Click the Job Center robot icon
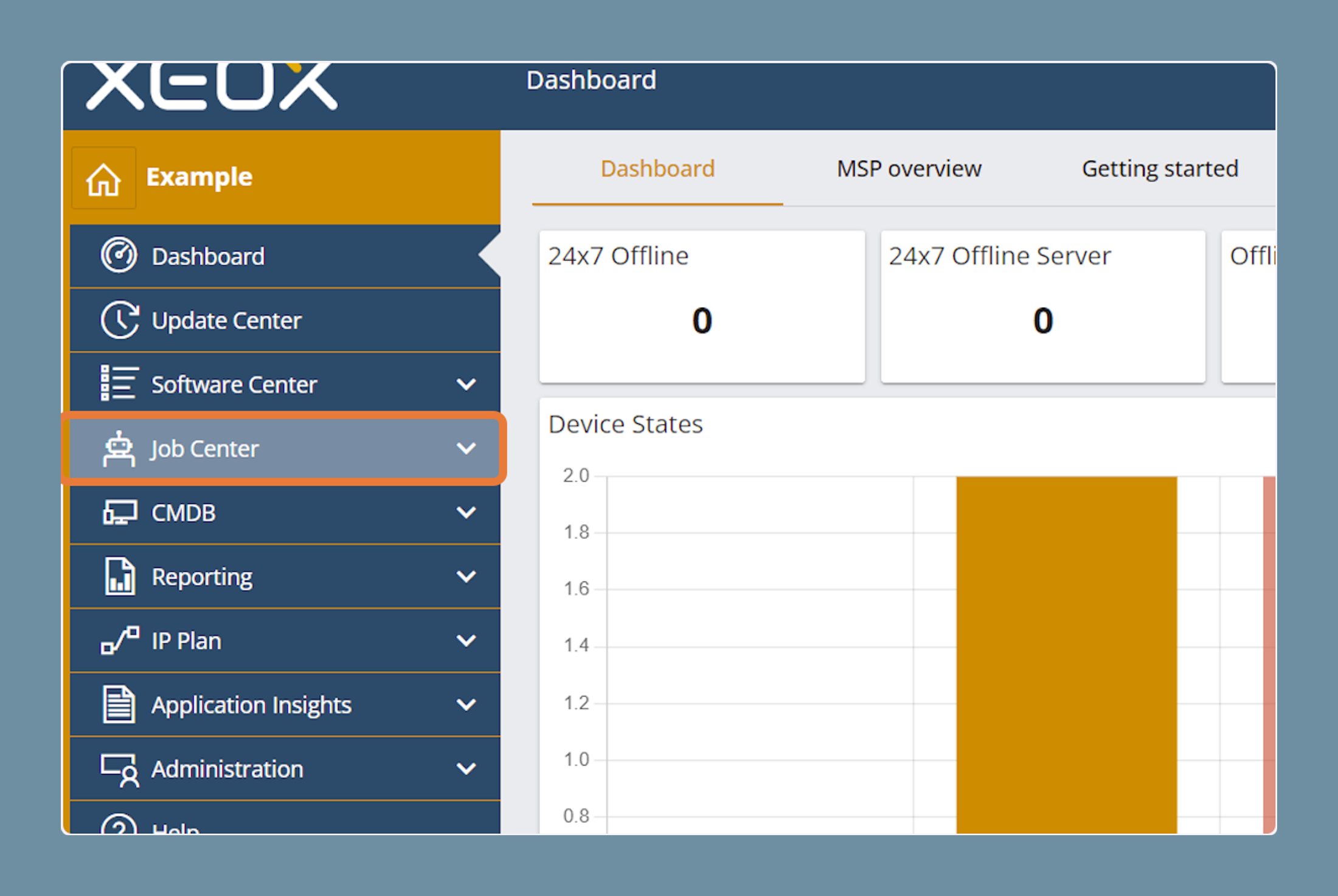Screen dimensions: 1338x896 click(x=119, y=449)
